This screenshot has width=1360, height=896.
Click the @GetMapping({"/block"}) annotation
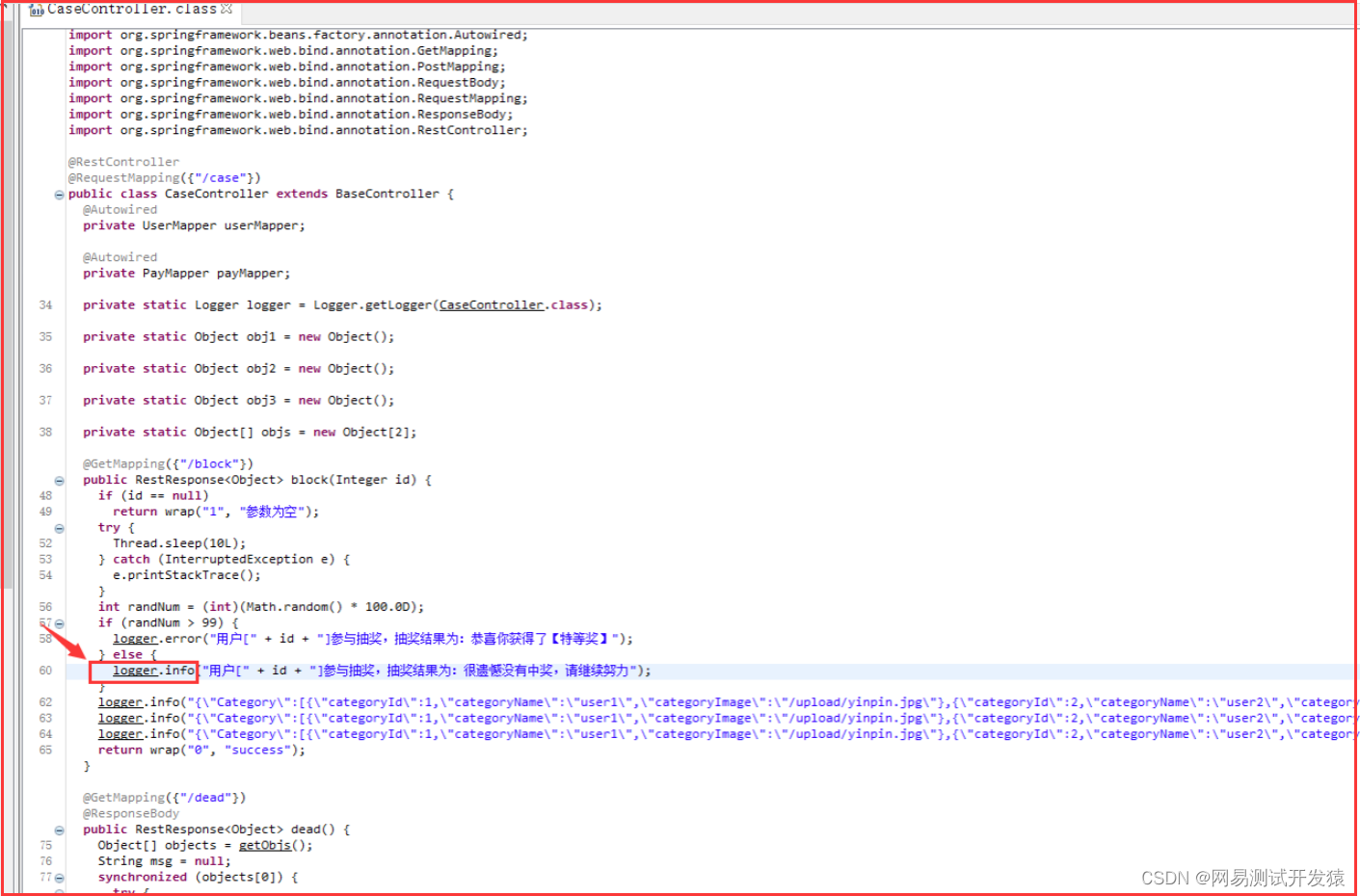[168, 464]
